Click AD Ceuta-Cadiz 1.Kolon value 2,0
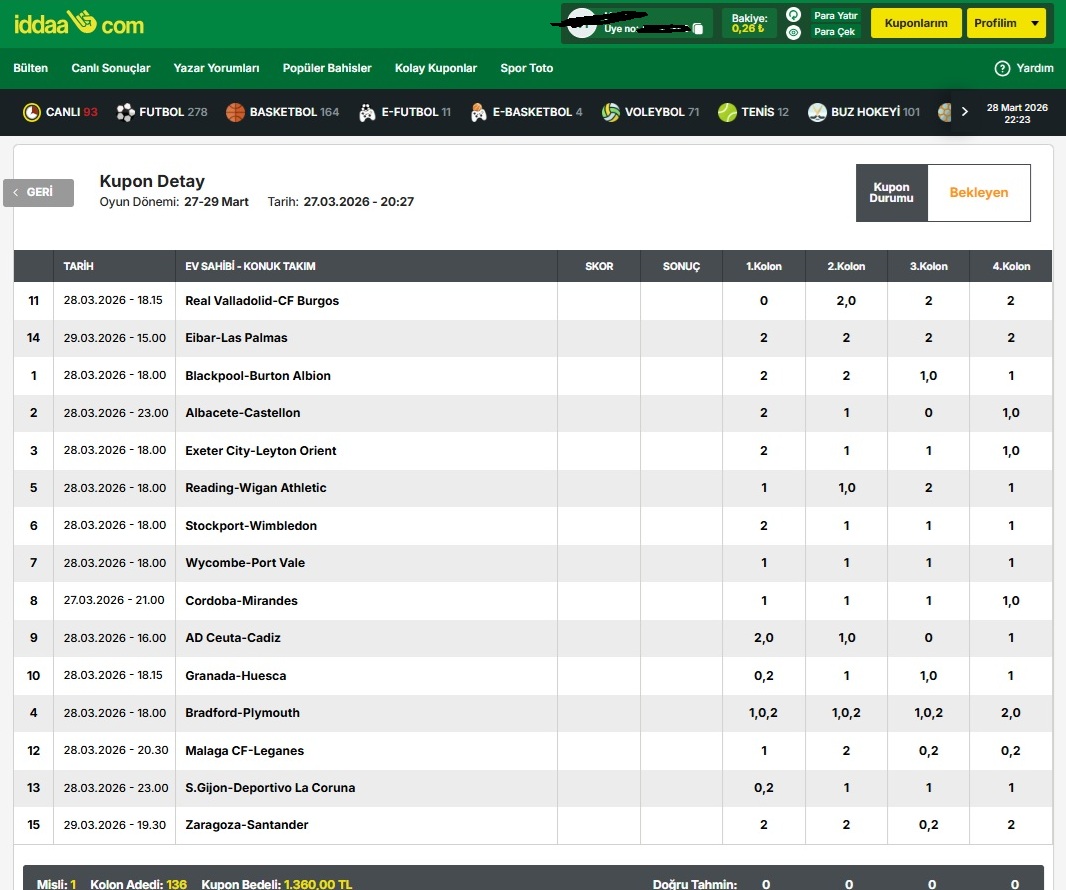The height and width of the screenshot is (890, 1066). 763,638
